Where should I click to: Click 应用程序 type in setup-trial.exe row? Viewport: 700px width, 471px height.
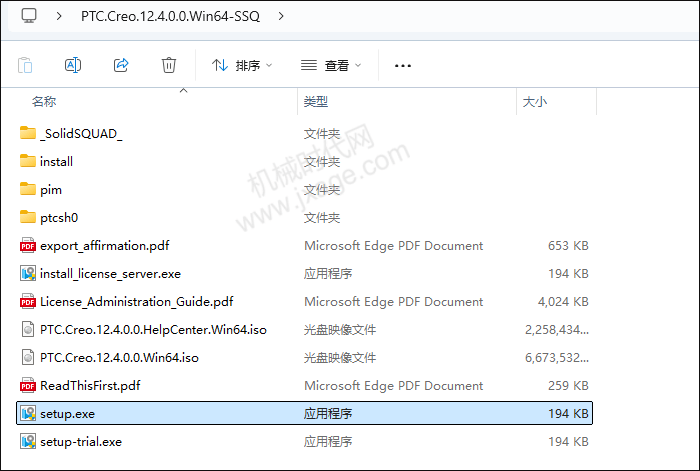pyautogui.click(x=328, y=442)
